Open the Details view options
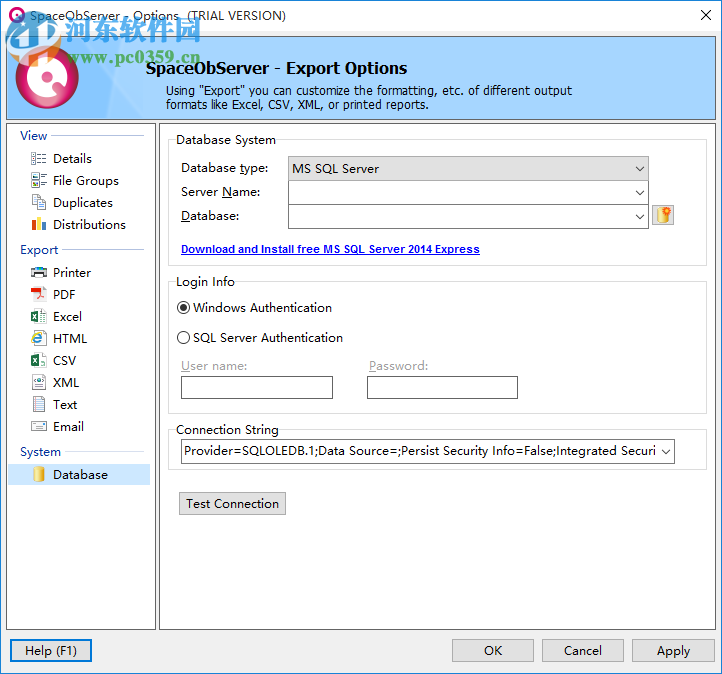Screen dimensions: 722x674 [x=72, y=159]
